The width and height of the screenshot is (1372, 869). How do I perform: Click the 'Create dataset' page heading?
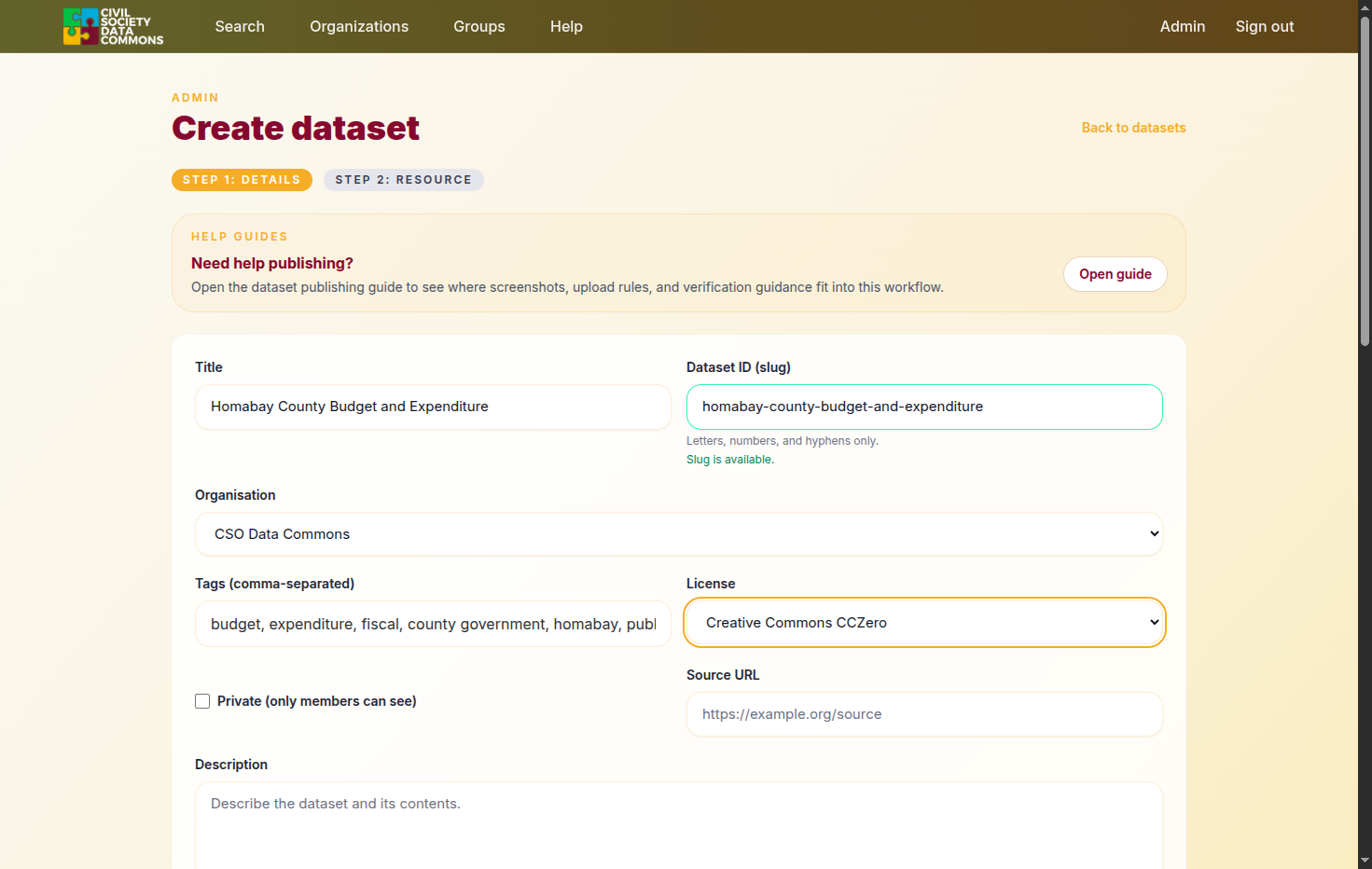click(x=296, y=128)
